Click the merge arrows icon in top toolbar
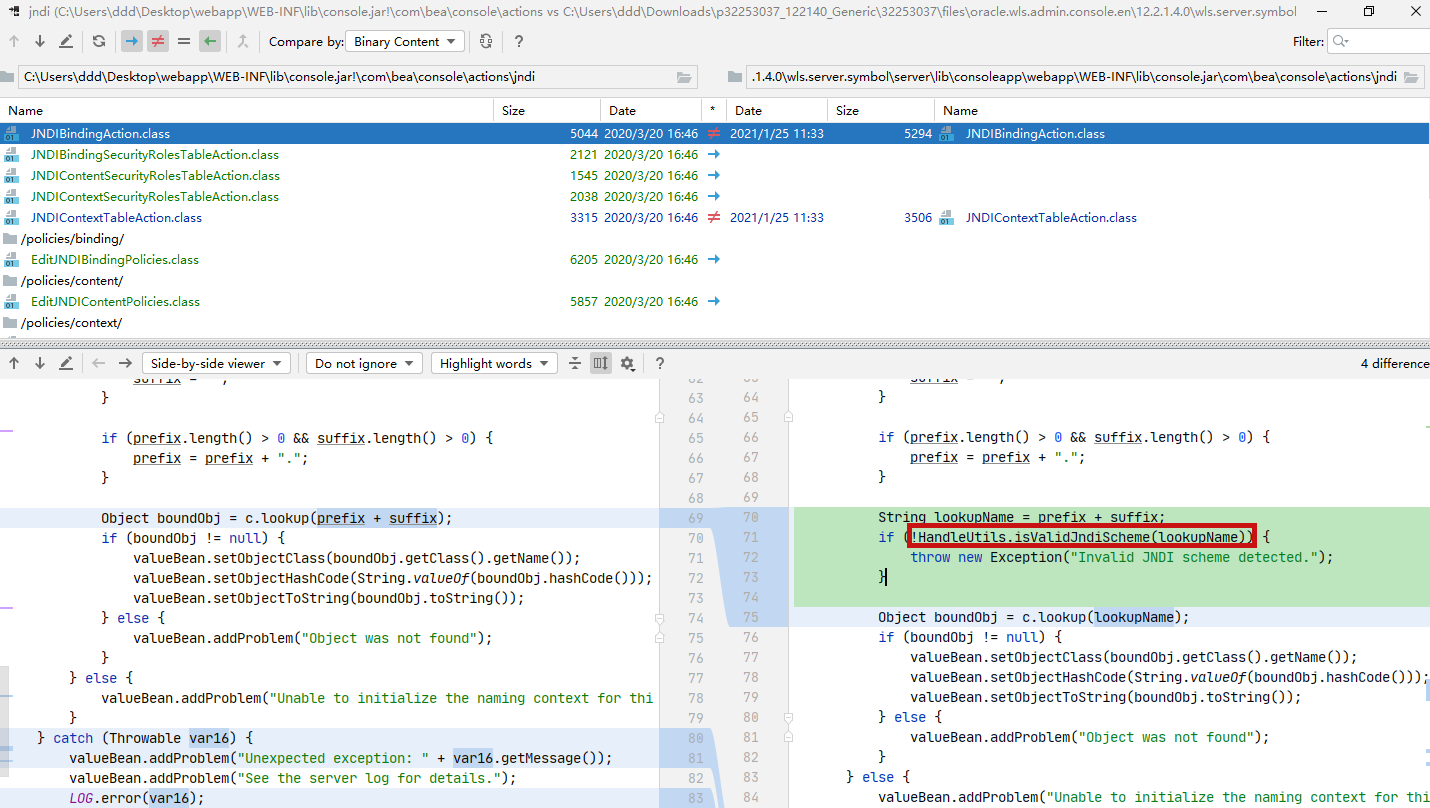The height and width of the screenshot is (808, 1430). point(243,41)
